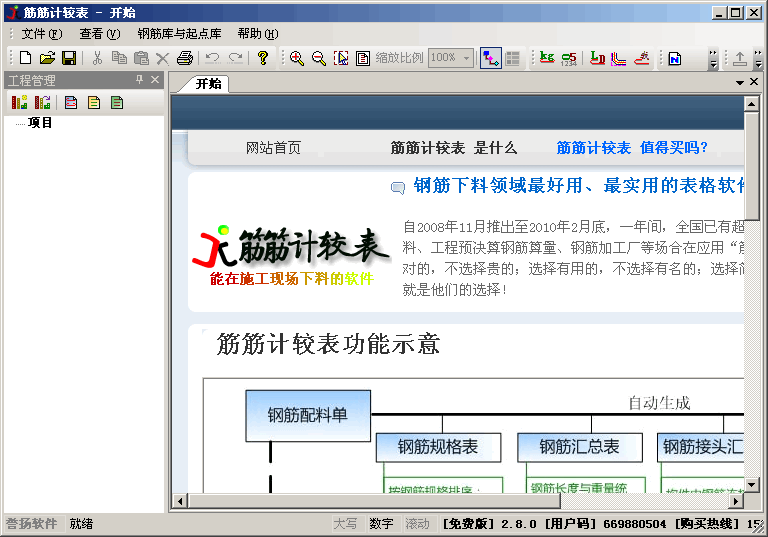
Task: Expand the toolbar overflow chevron next to N icon
Action: [713, 58]
